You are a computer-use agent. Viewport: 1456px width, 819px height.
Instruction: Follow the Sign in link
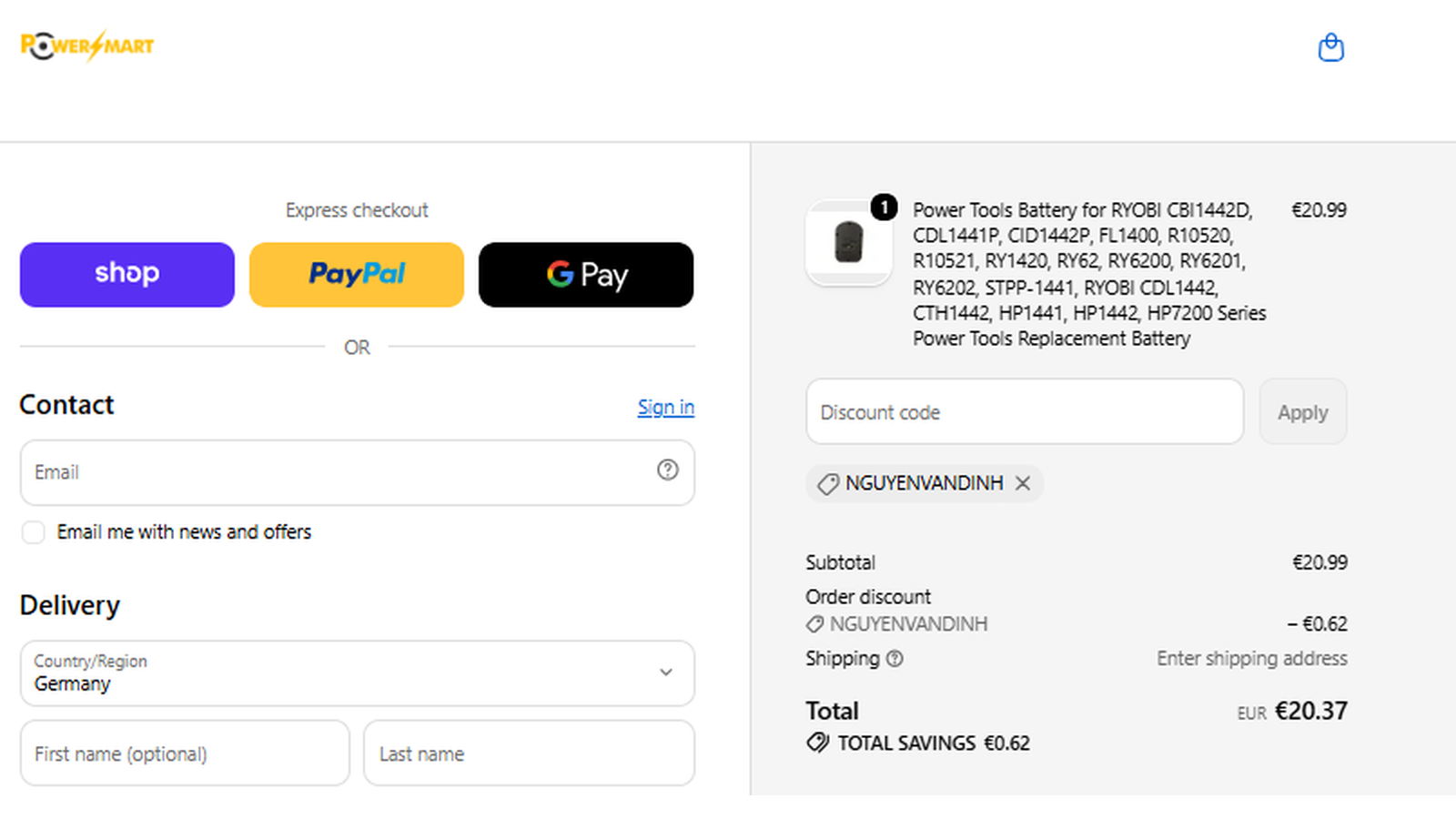[666, 407]
